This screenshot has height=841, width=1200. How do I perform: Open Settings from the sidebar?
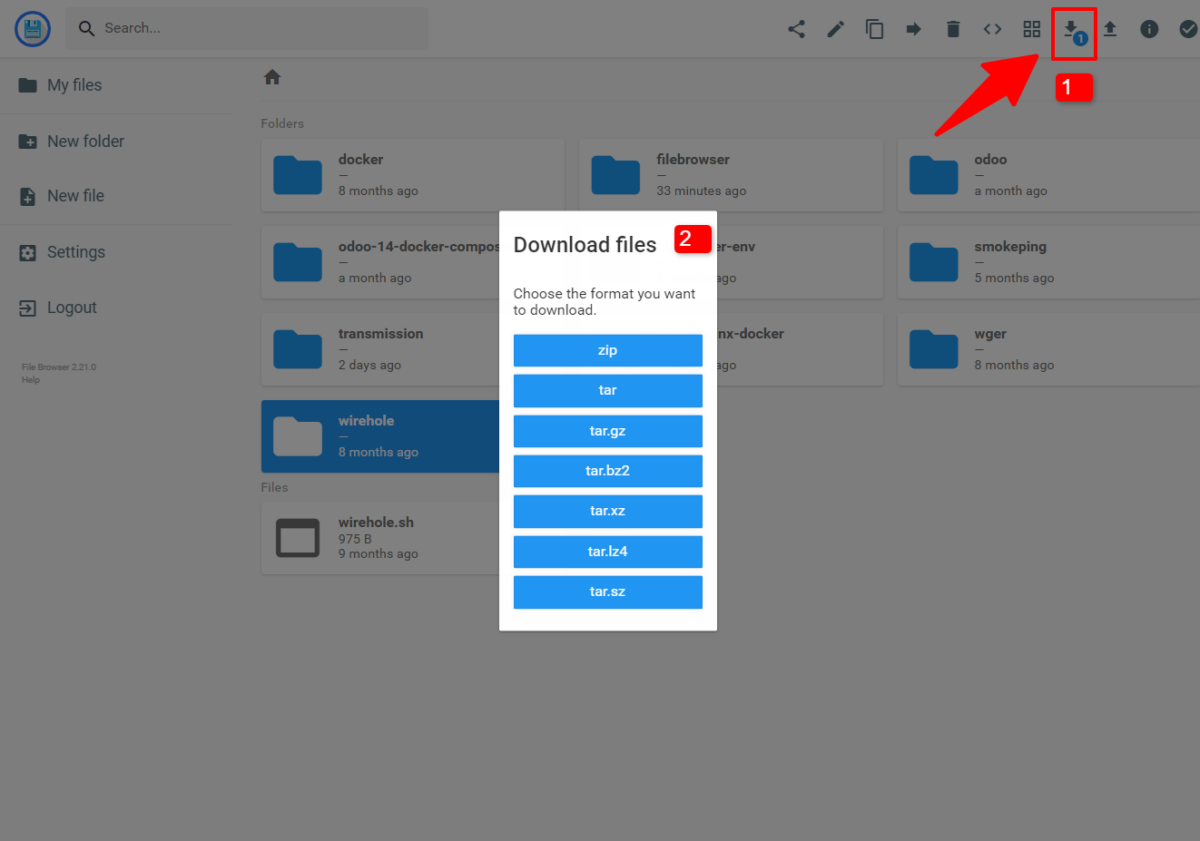pyautogui.click(x=76, y=252)
